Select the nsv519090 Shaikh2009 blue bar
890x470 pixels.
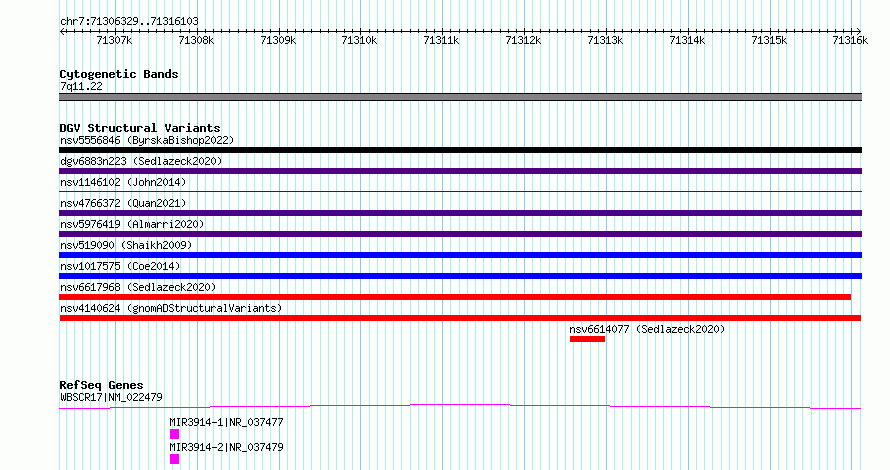460,255
